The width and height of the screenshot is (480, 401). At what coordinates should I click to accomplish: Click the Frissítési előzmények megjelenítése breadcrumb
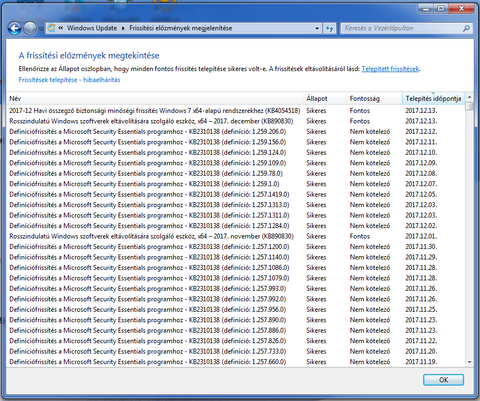point(181,28)
